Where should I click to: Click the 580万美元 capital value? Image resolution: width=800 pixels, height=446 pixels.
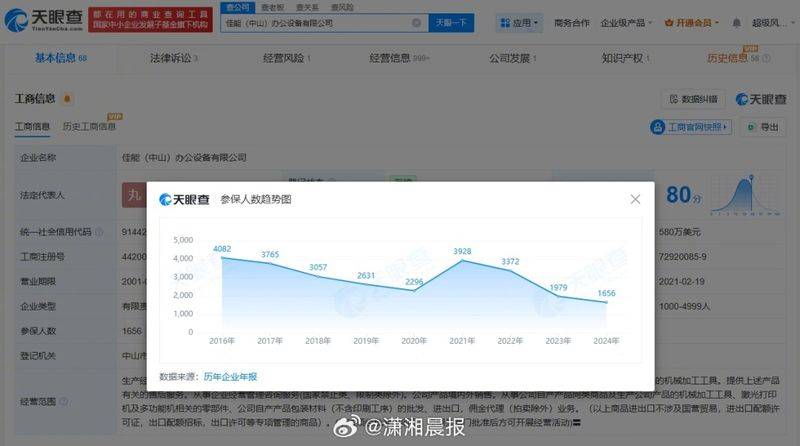[x=679, y=232]
